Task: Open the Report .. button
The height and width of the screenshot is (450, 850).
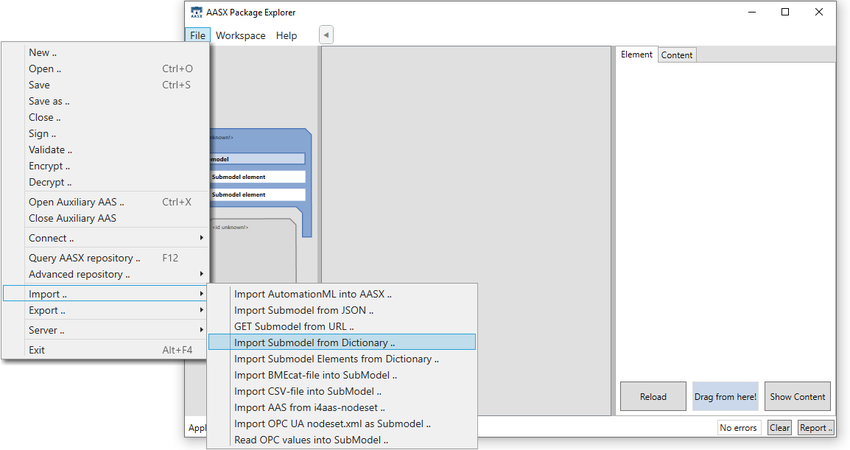Action: [x=816, y=428]
